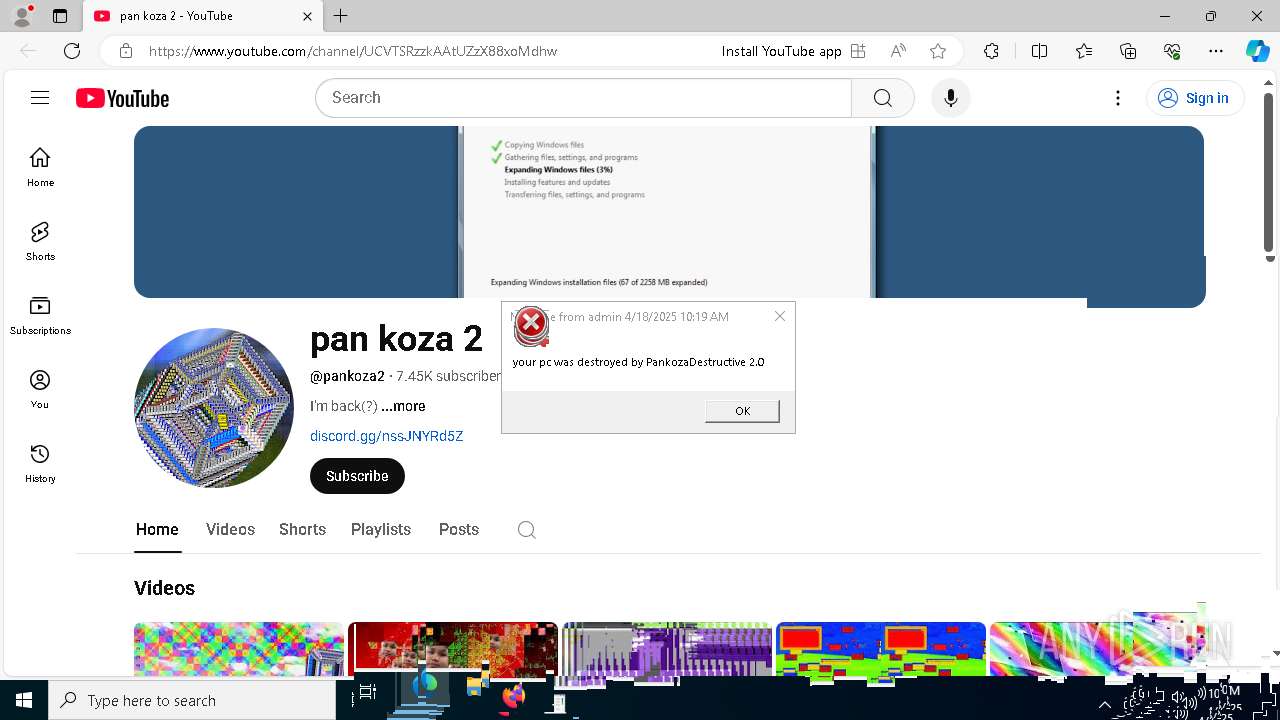Screen dimensions: 1280x720
Task: Open YouTube settings three-dot menu
Action: pyautogui.click(x=1118, y=98)
